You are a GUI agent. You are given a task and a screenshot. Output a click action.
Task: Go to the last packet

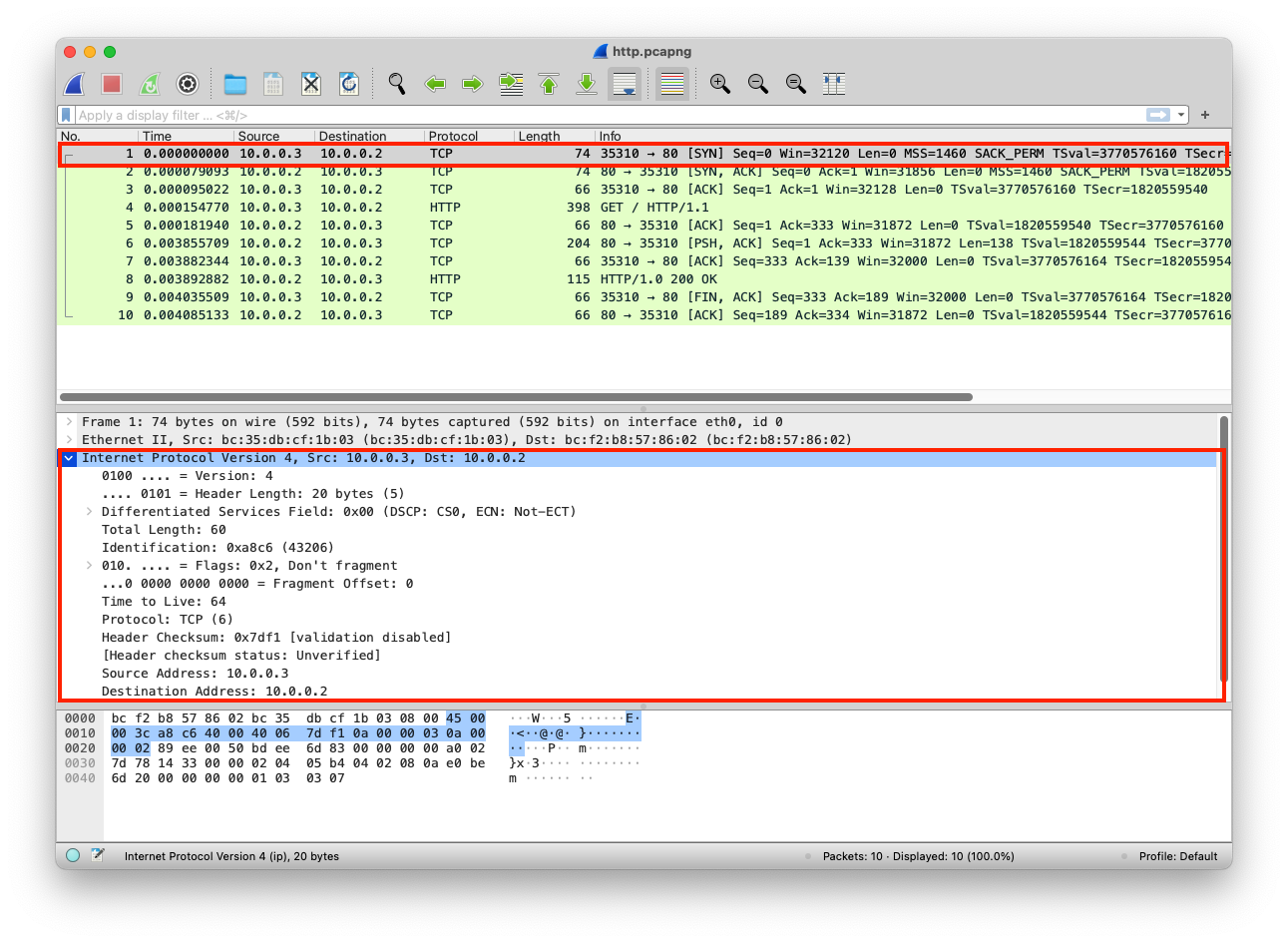coord(586,84)
